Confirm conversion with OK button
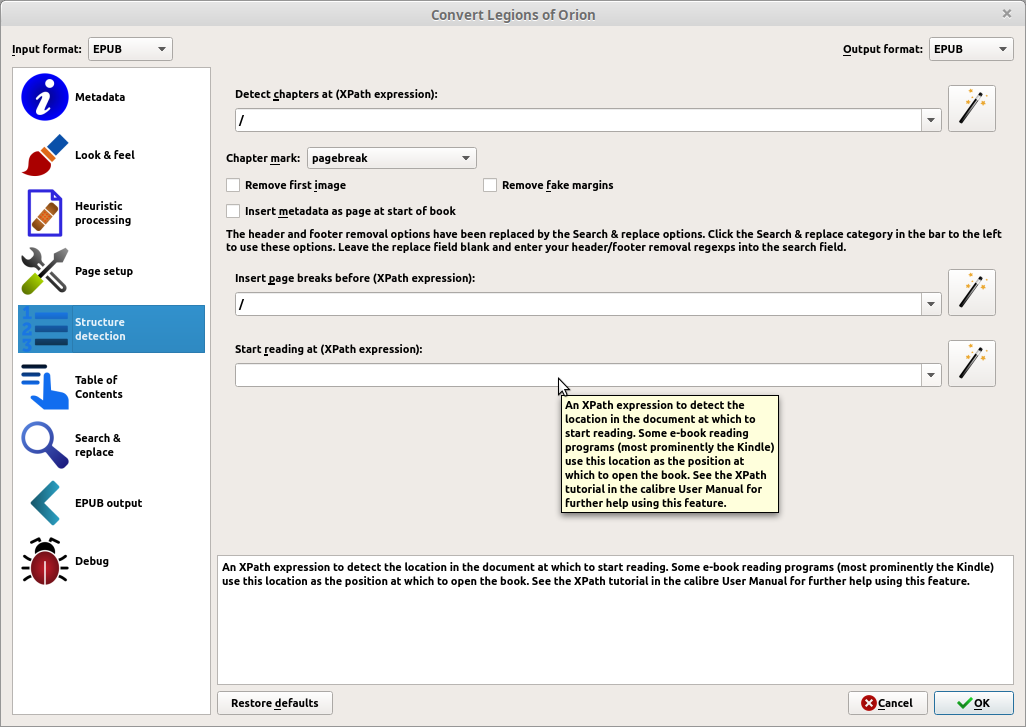Viewport: 1026px width, 727px height. [974, 703]
